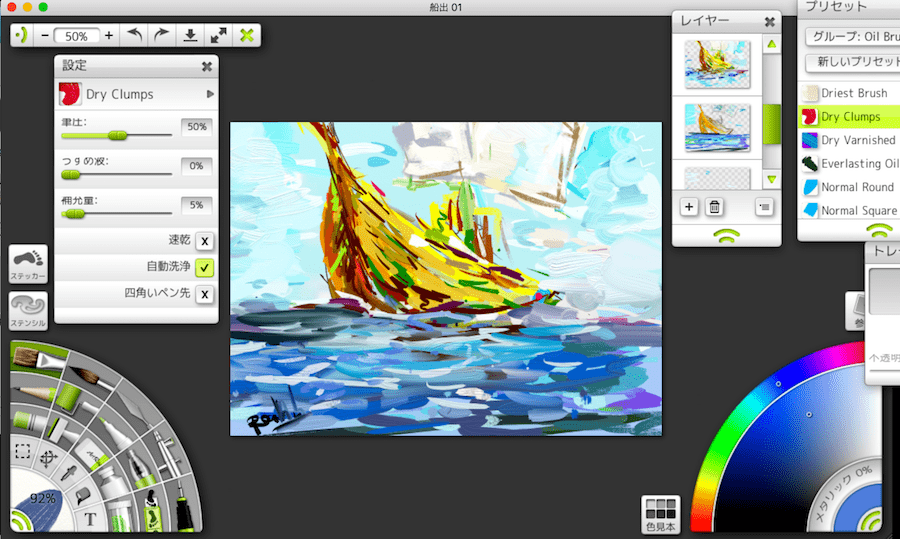Zoom in with the plus button

[108, 36]
